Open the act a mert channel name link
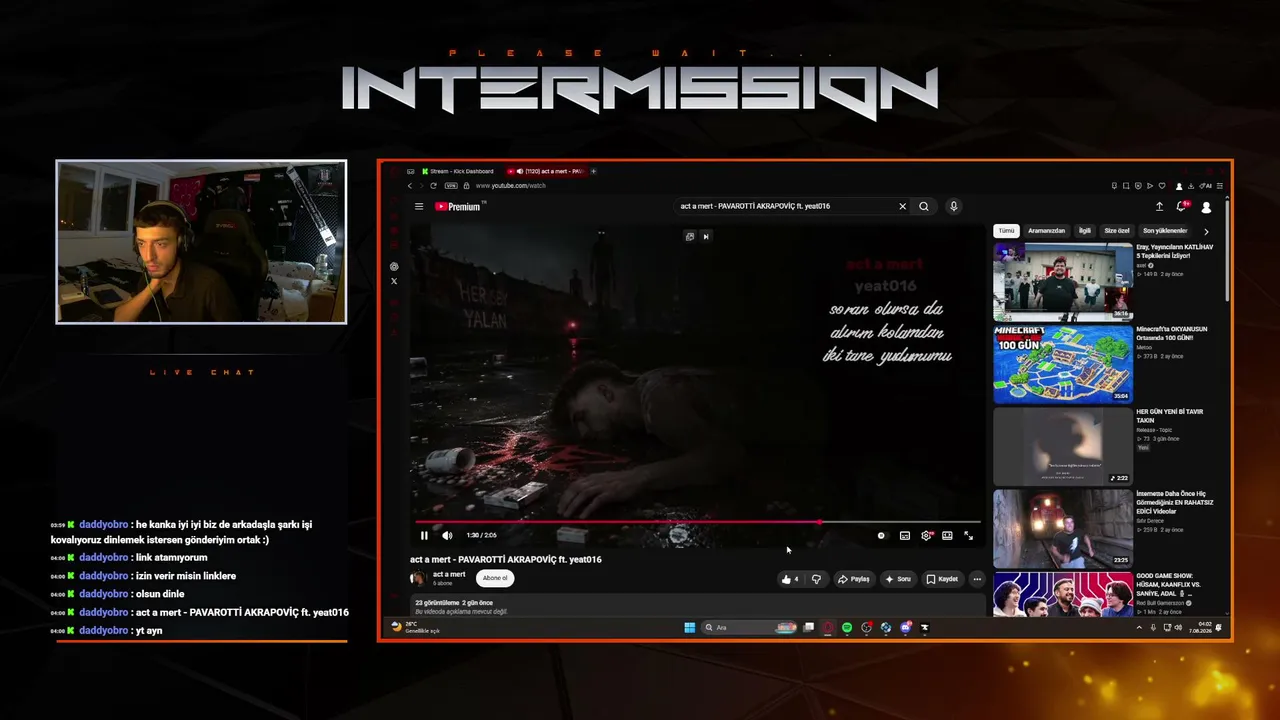Image resolution: width=1280 pixels, height=720 pixels. point(449,575)
